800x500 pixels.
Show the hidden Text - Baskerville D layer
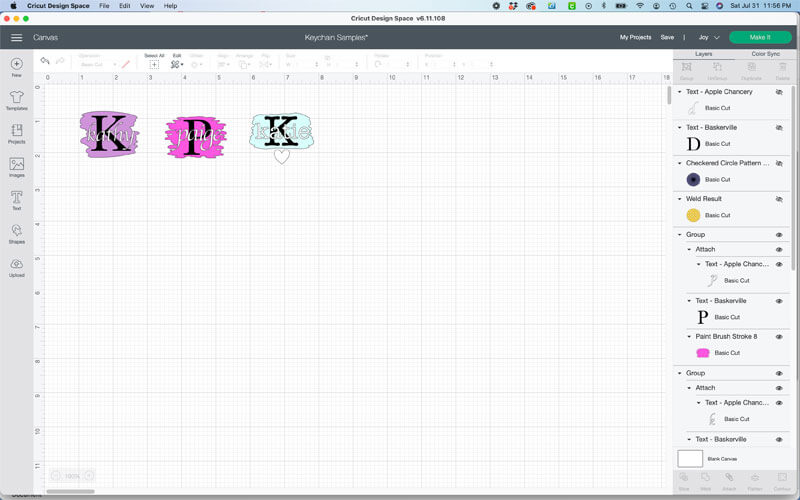click(779, 128)
